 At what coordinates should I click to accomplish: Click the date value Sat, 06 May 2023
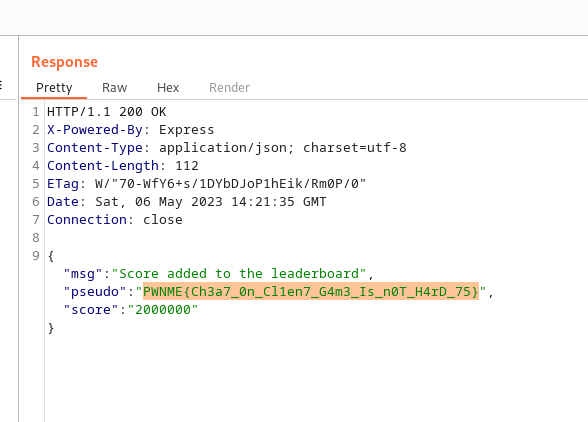(159, 202)
